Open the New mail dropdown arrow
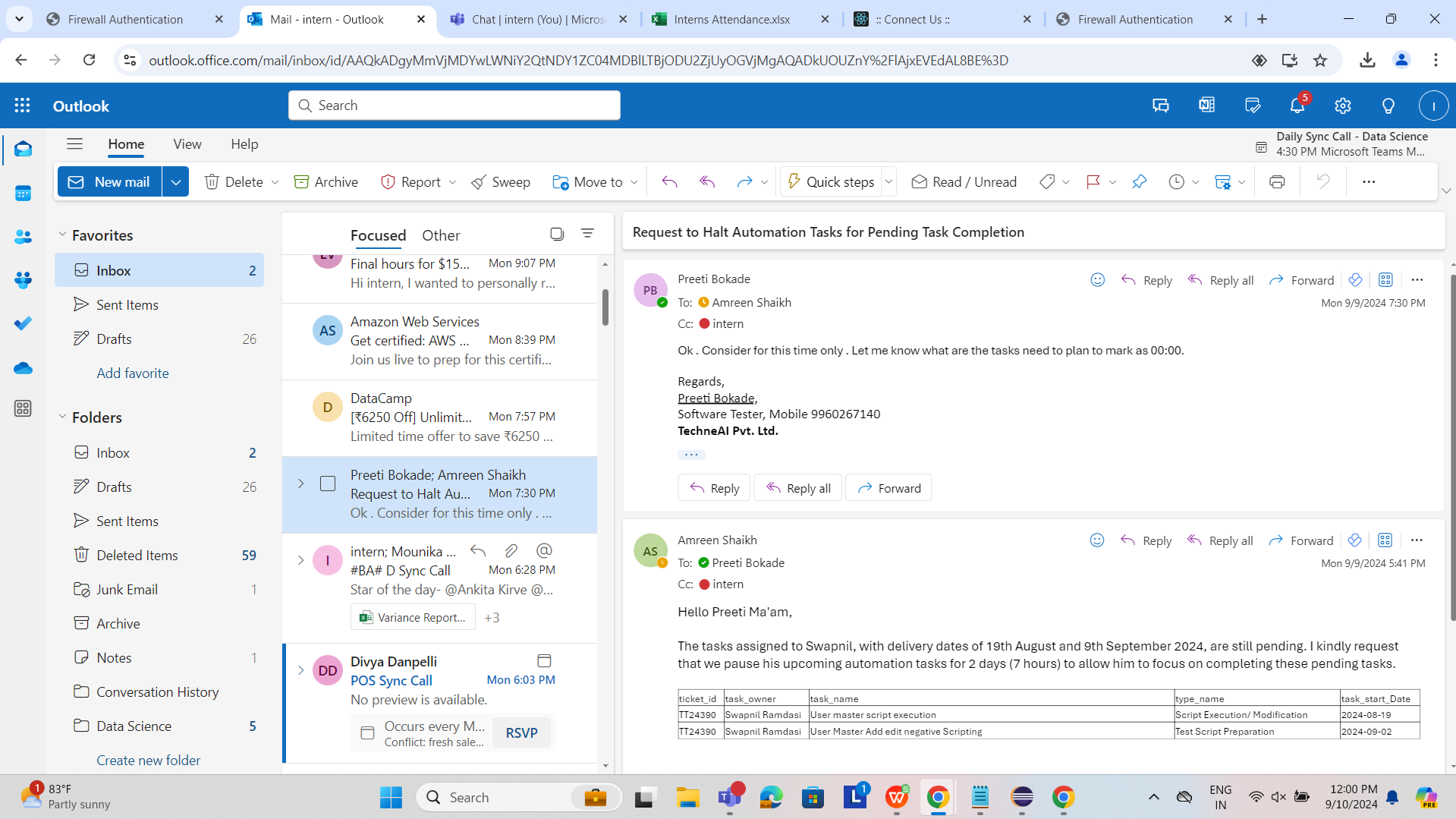Image resolution: width=1456 pixels, height=819 pixels. point(175,182)
